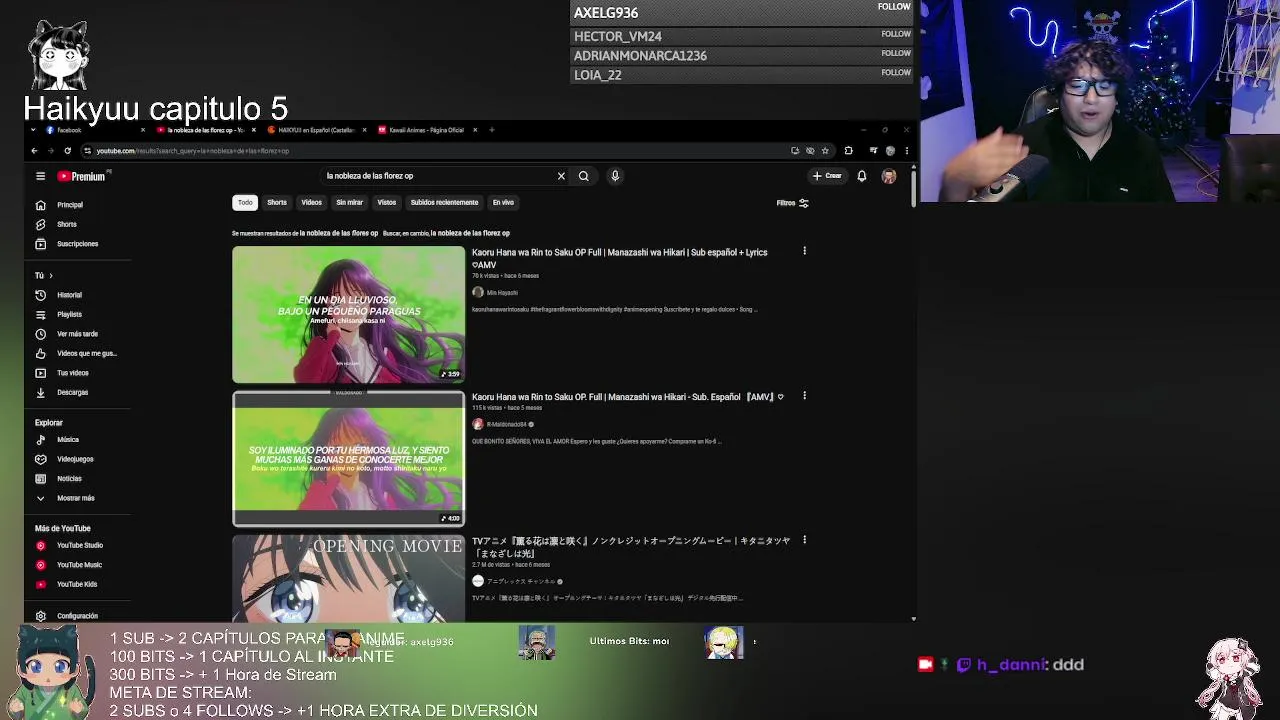The height and width of the screenshot is (720, 1280).
Task: Open a new browser tab
Action: (491, 130)
